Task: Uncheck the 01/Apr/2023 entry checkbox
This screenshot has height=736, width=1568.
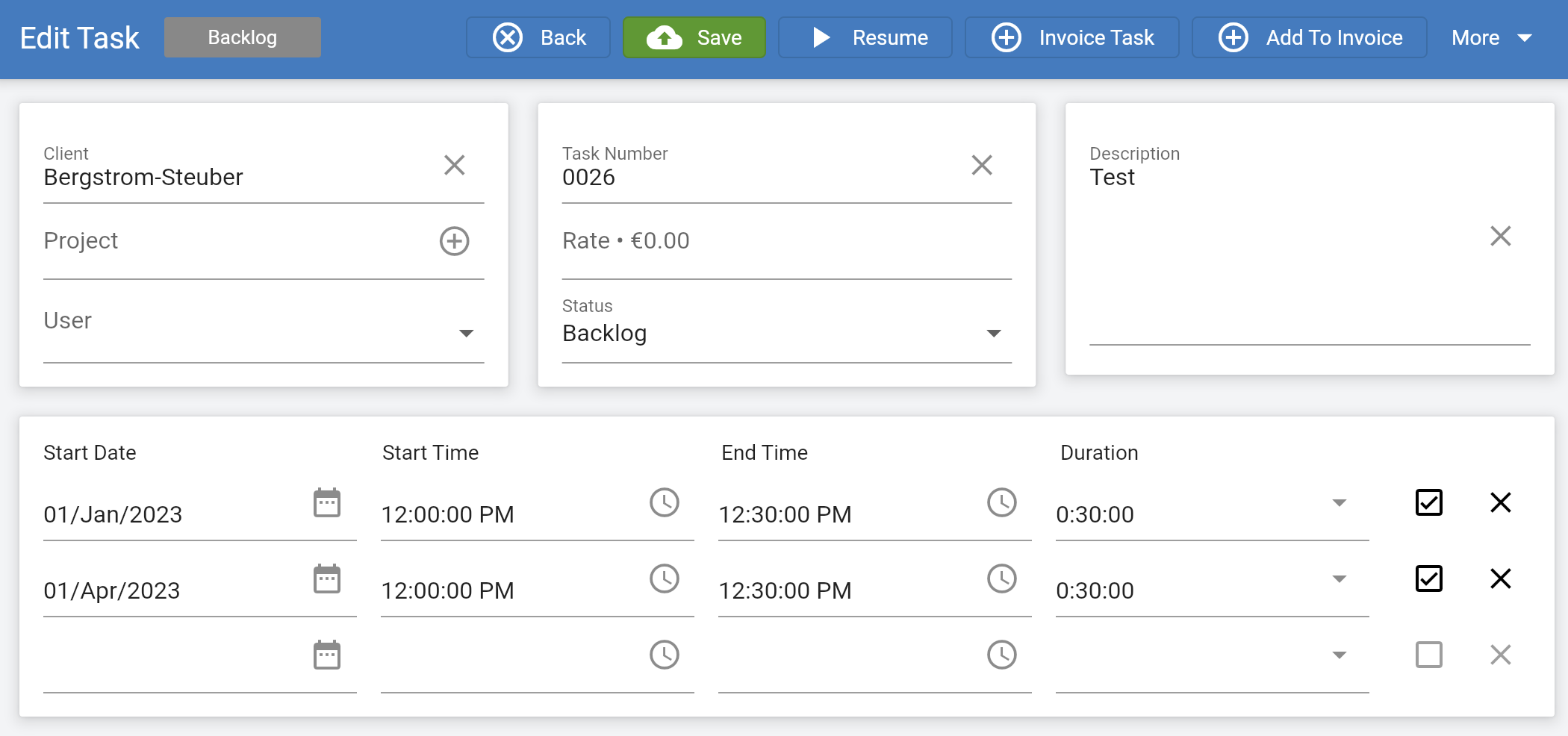Action: pyautogui.click(x=1428, y=578)
